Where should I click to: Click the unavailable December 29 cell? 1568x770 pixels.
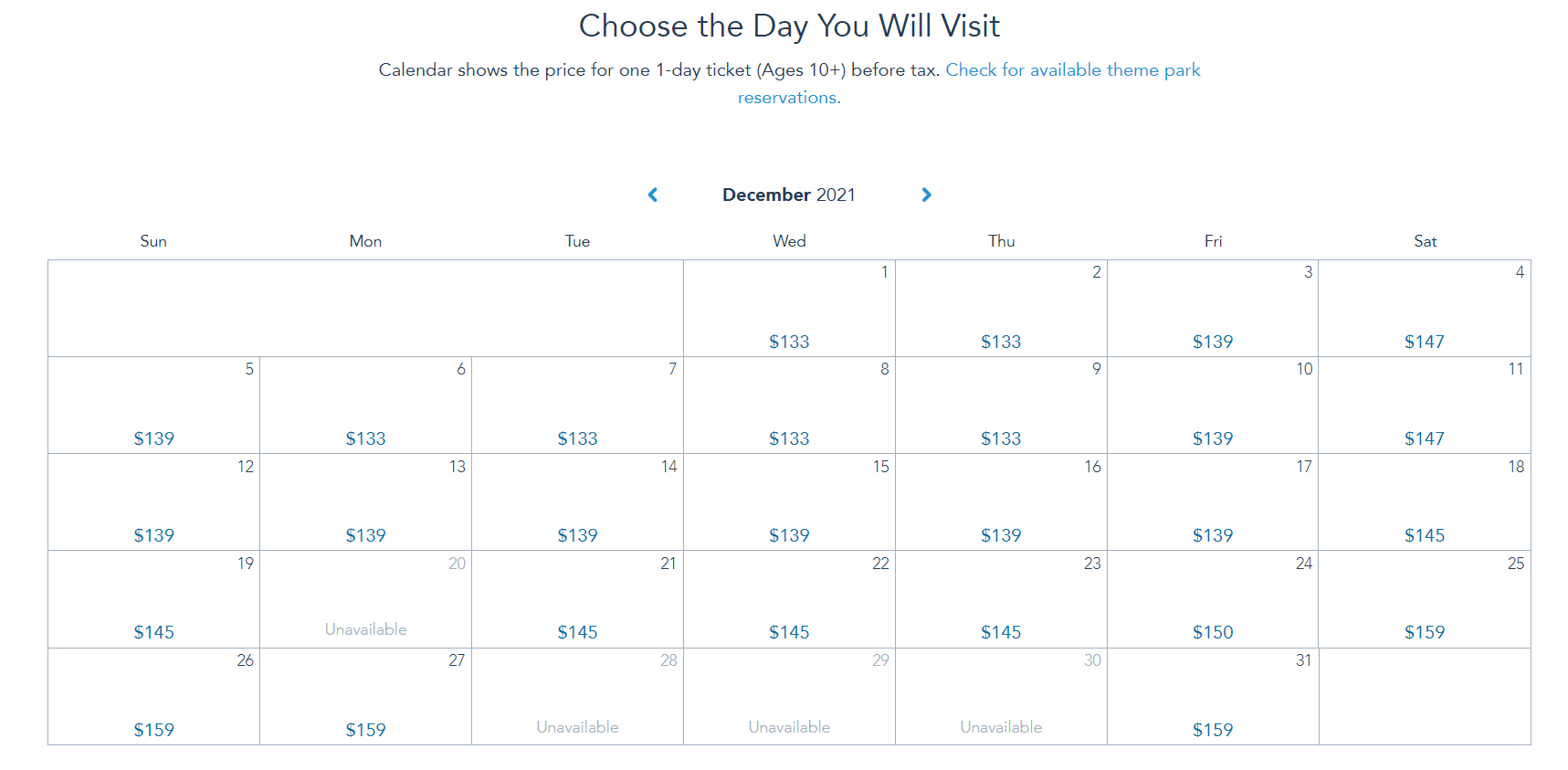point(789,697)
